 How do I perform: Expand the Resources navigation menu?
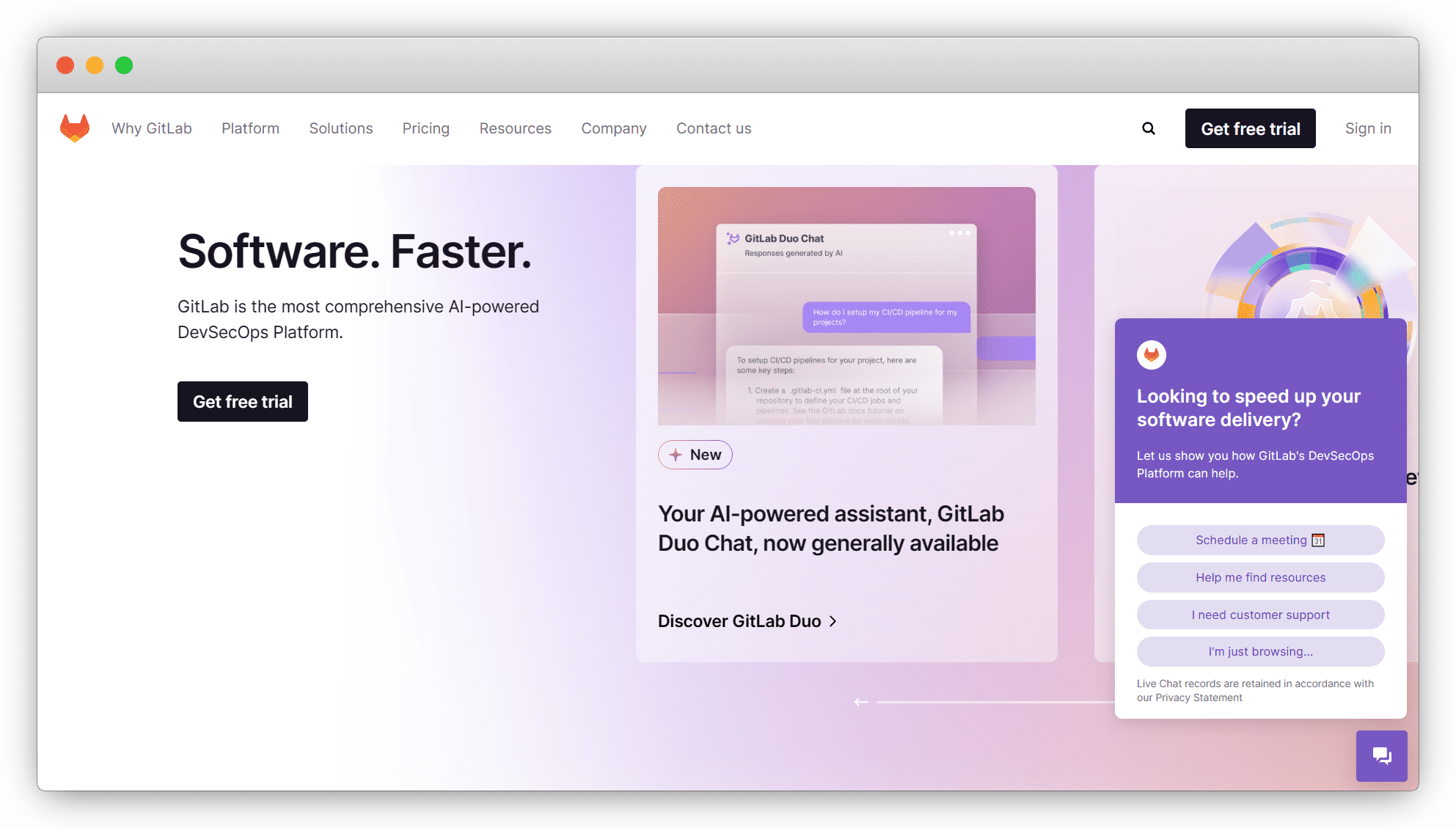515,128
